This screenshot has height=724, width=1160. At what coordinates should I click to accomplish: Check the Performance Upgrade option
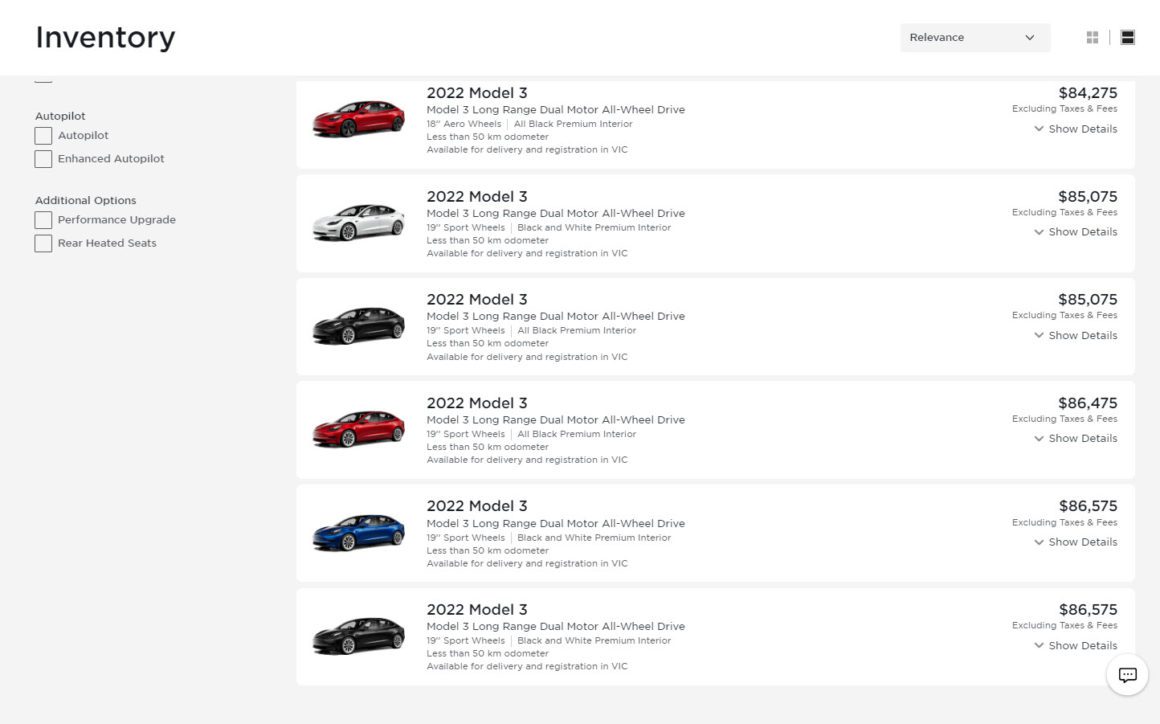44,220
